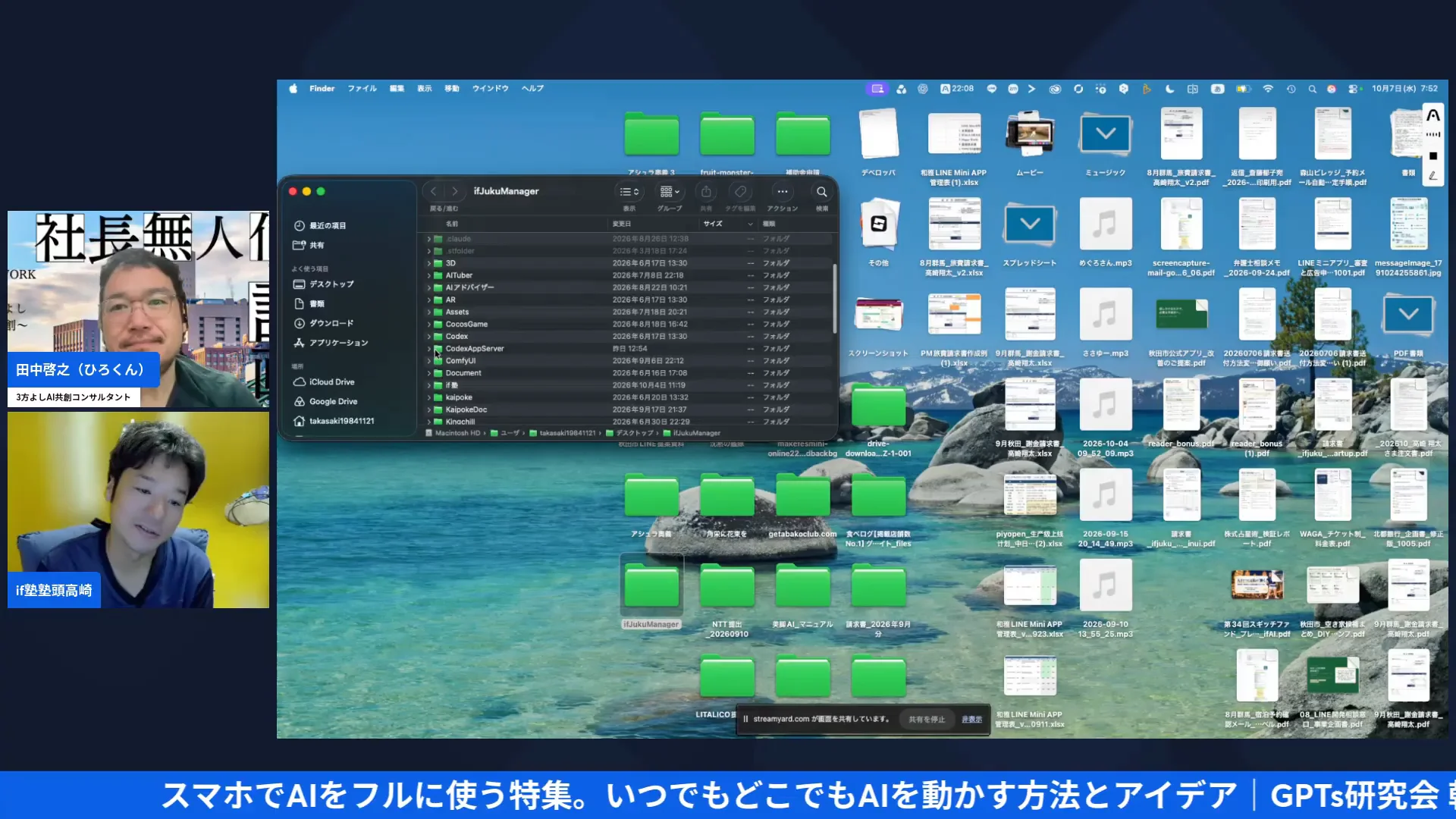Select getabakoclub.com folder on desktop
The height and width of the screenshot is (819, 1456).
802,504
